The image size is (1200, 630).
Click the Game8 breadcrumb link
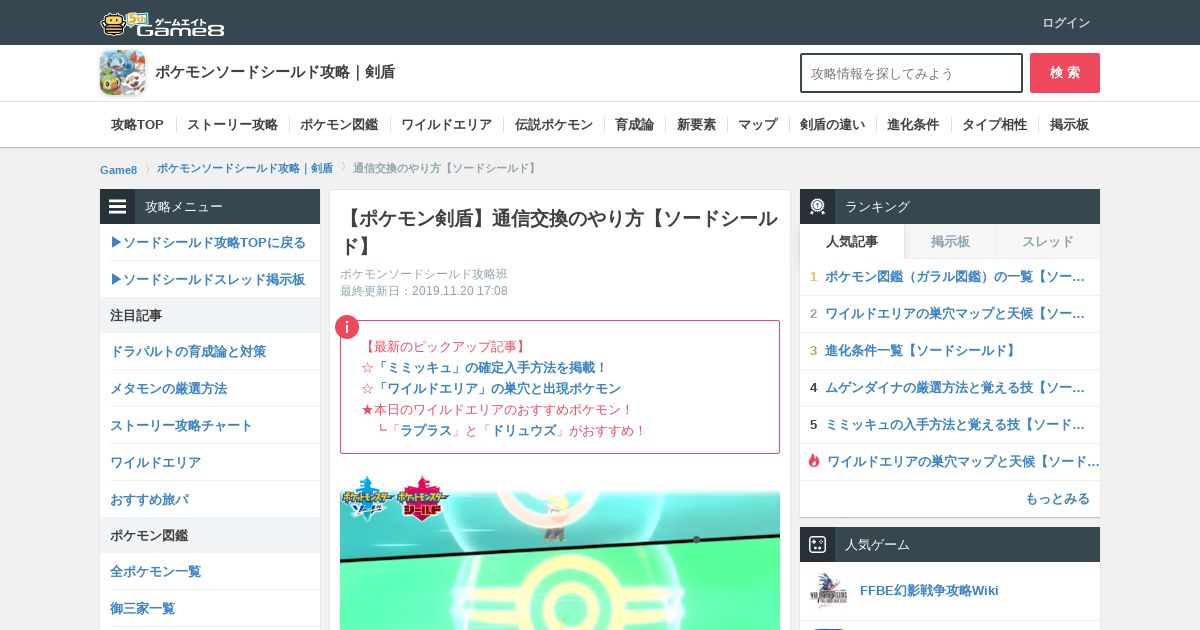[118, 169]
